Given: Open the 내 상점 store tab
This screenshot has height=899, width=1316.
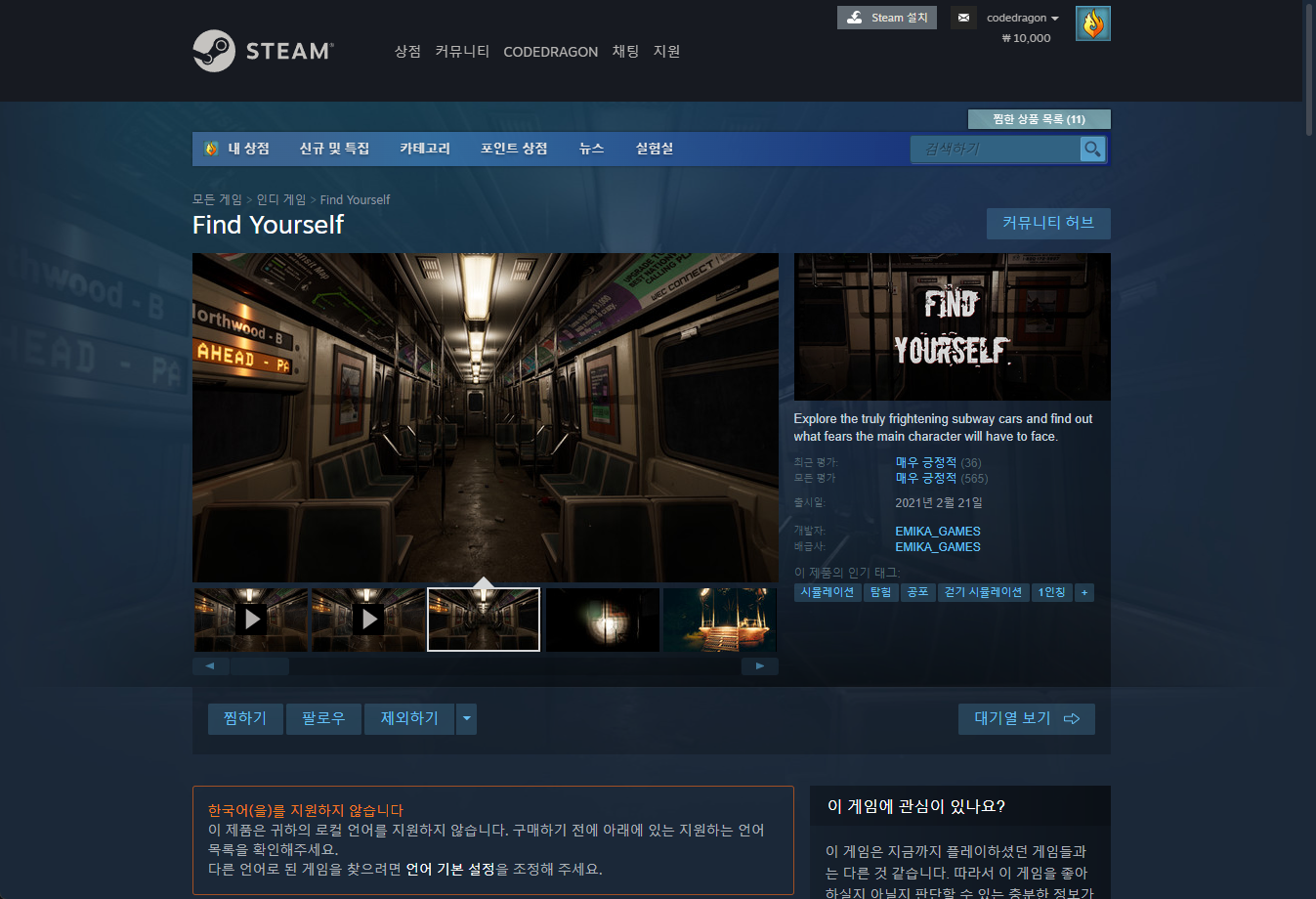Looking at the screenshot, I should [248, 149].
